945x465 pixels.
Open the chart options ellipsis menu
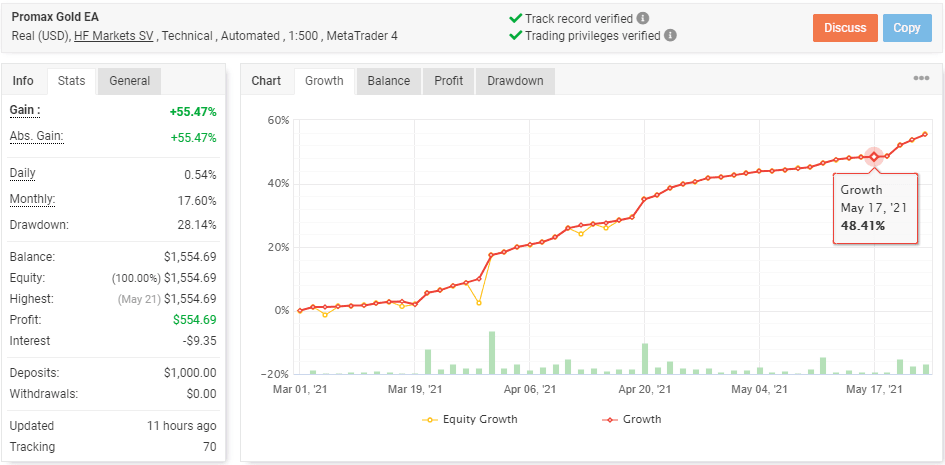point(921,79)
